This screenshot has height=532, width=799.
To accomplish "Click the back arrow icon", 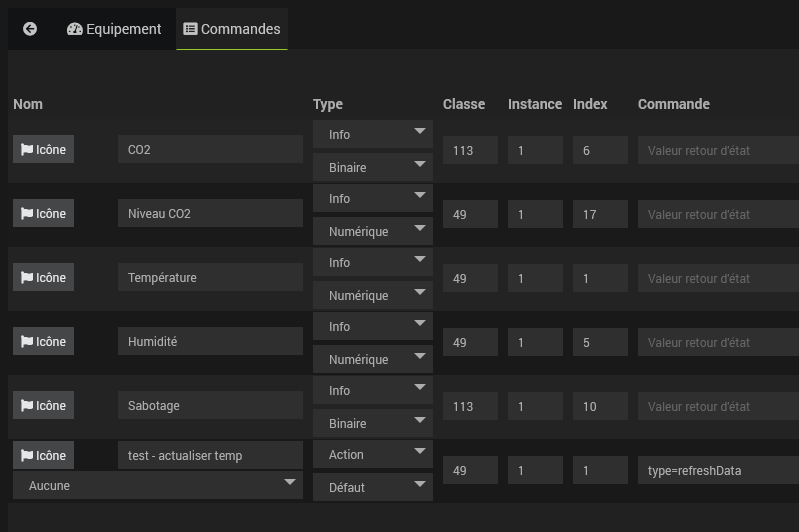I will (30, 29).
